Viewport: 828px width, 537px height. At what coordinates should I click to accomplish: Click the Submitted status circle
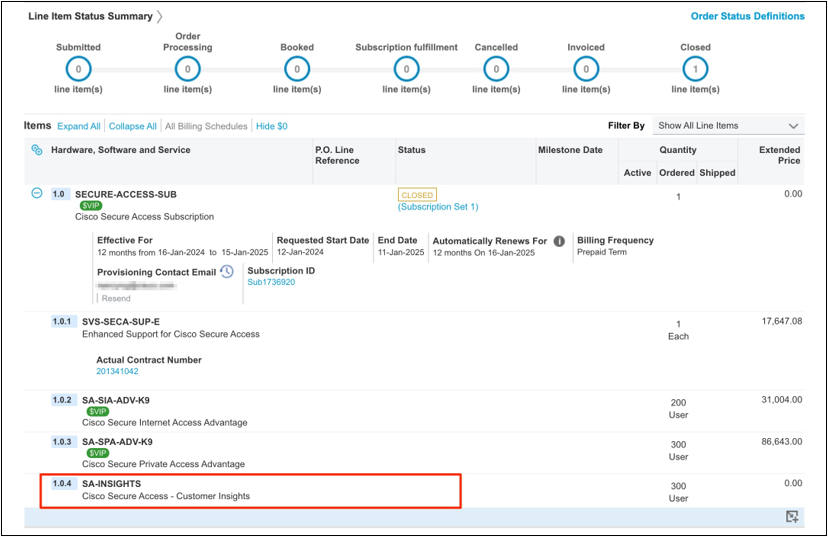(78, 69)
